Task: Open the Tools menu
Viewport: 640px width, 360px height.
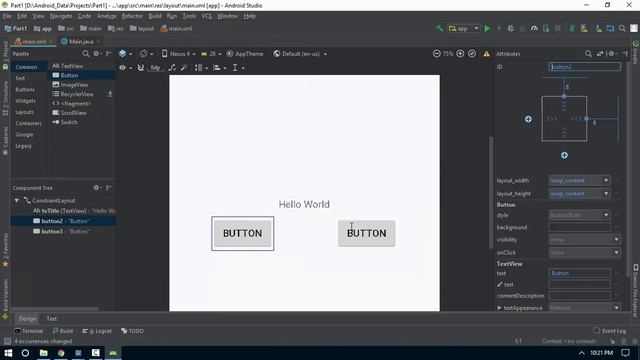Action: pos(189,16)
